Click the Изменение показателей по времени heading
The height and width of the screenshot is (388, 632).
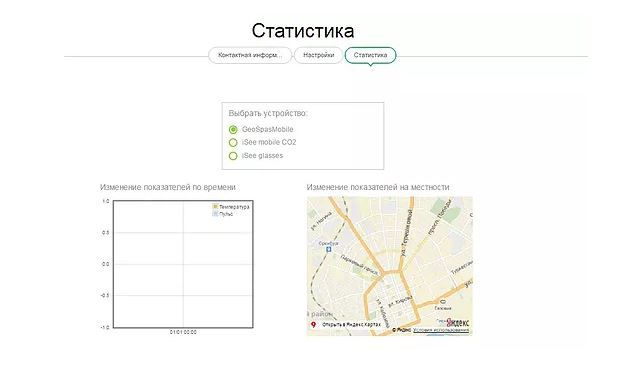pyautogui.click(x=168, y=187)
